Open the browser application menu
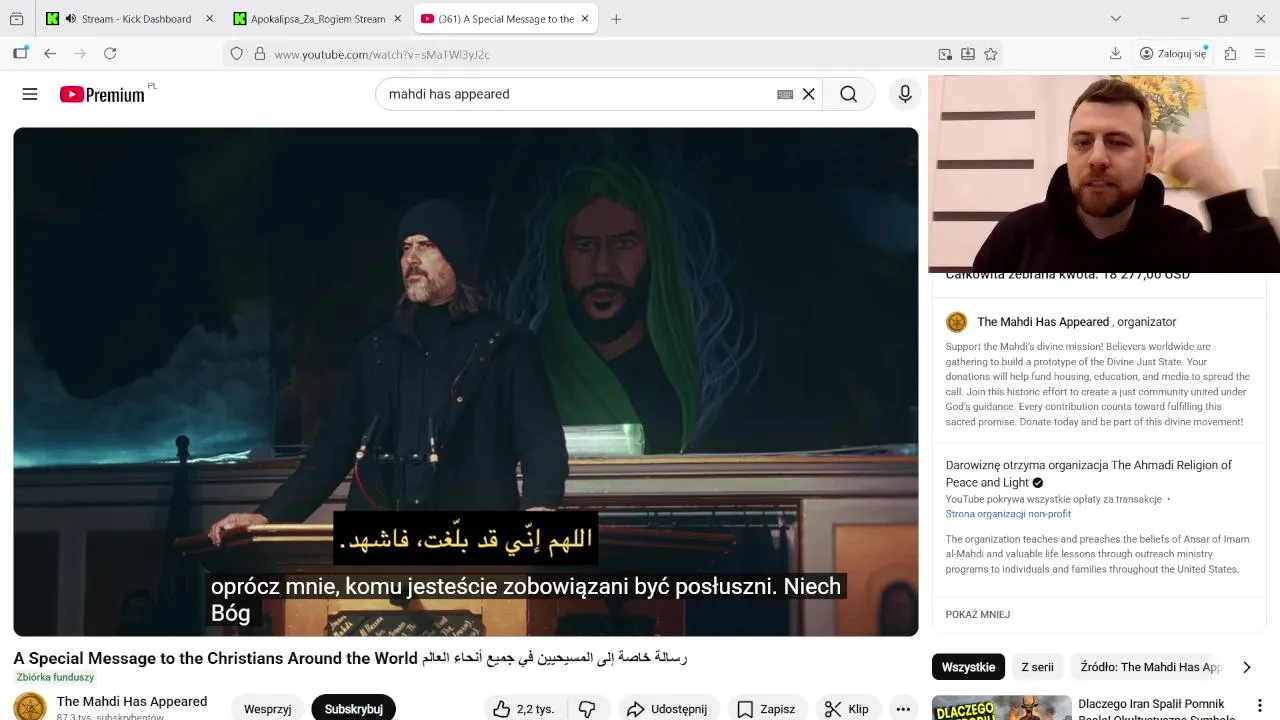Viewport: 1280px width, 720px height. coord(1260,54)
